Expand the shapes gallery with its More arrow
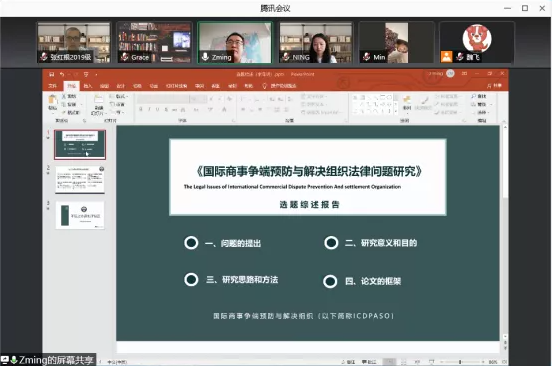Screen dimensions: 554x366 [396, 111]
